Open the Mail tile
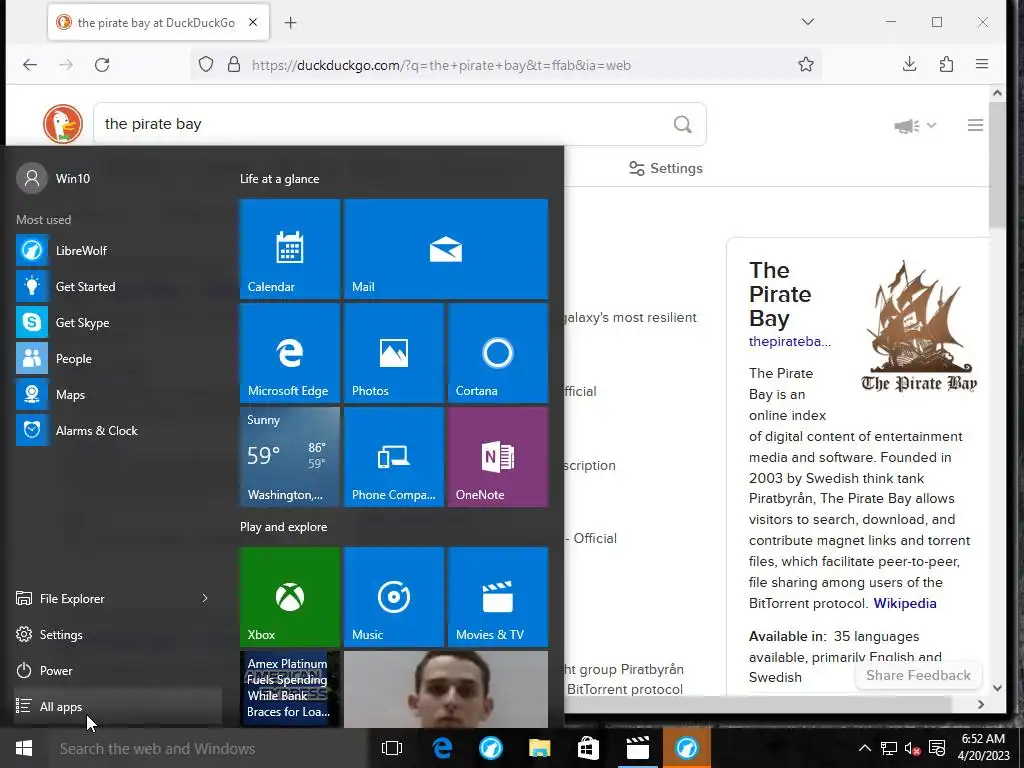Screen dimensions: 1024x768 [x=445, y=249]
